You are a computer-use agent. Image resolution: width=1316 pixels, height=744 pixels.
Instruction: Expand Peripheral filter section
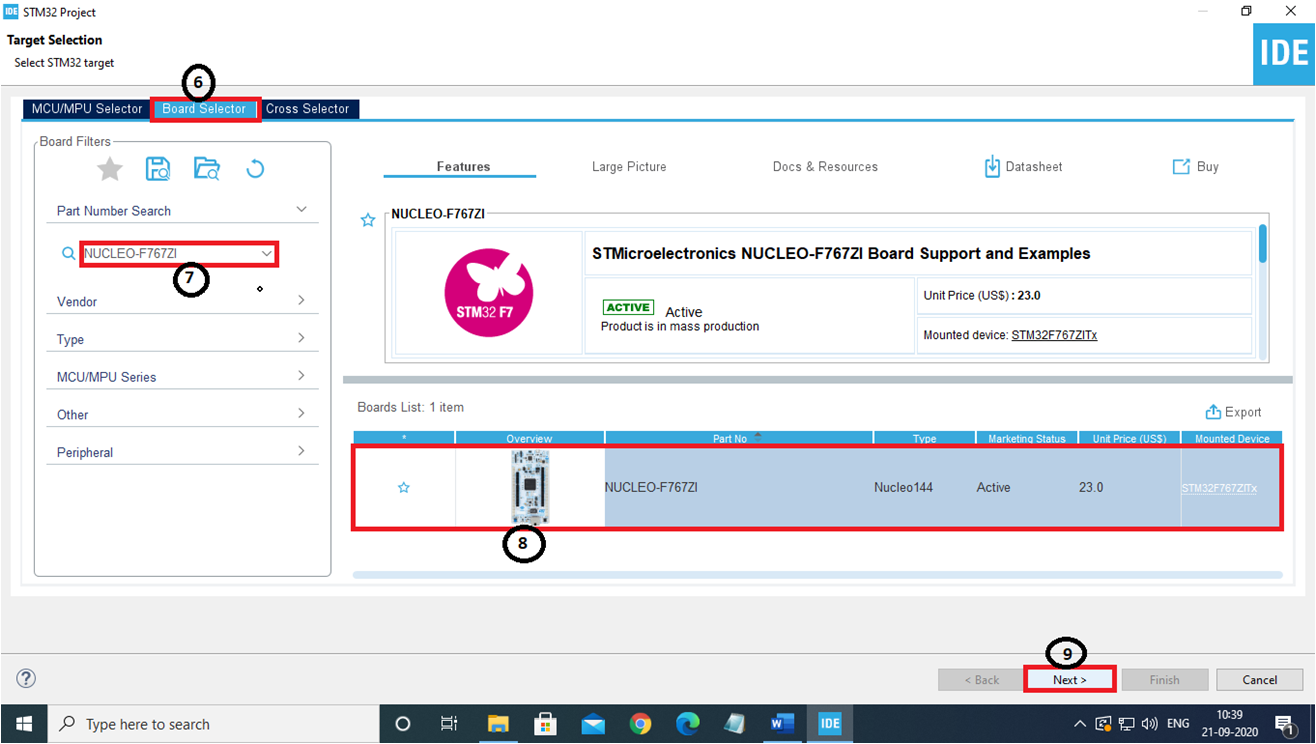301,451
